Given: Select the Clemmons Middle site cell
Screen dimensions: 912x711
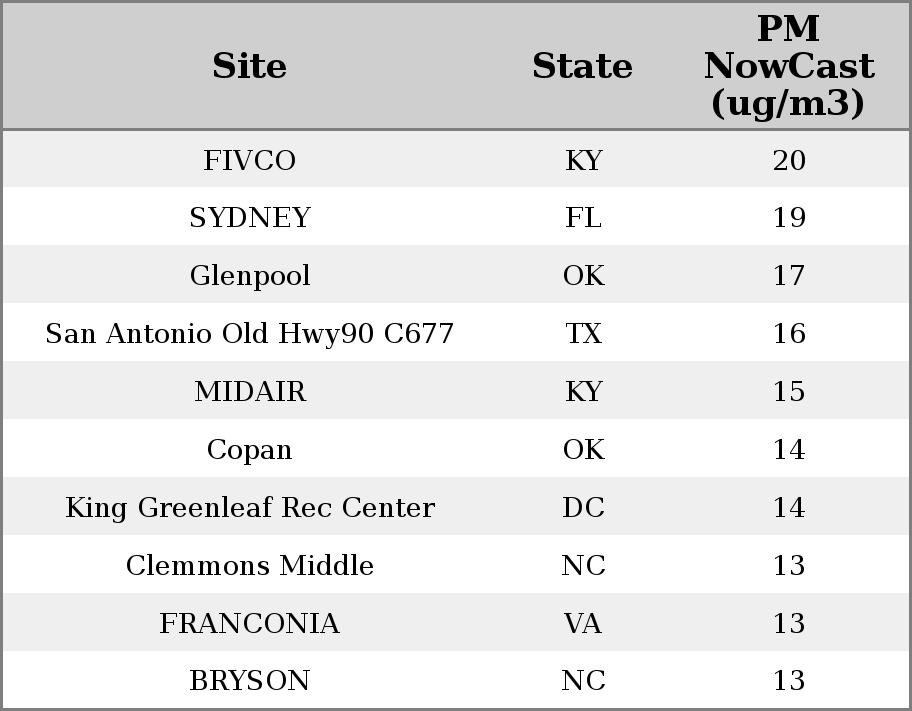Looking at the screenshot, I should (x=250, y=566).
